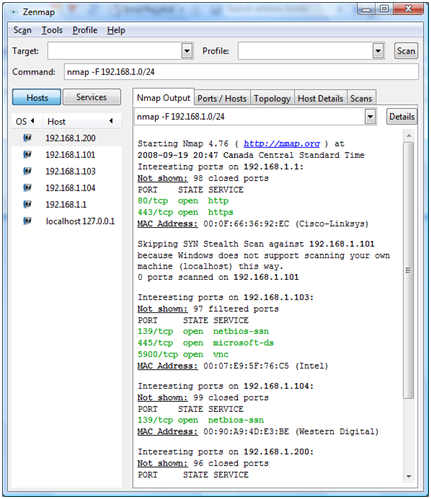431x499 pixels.
Task: Click the Intel MAC Address line
Action: 233,366
